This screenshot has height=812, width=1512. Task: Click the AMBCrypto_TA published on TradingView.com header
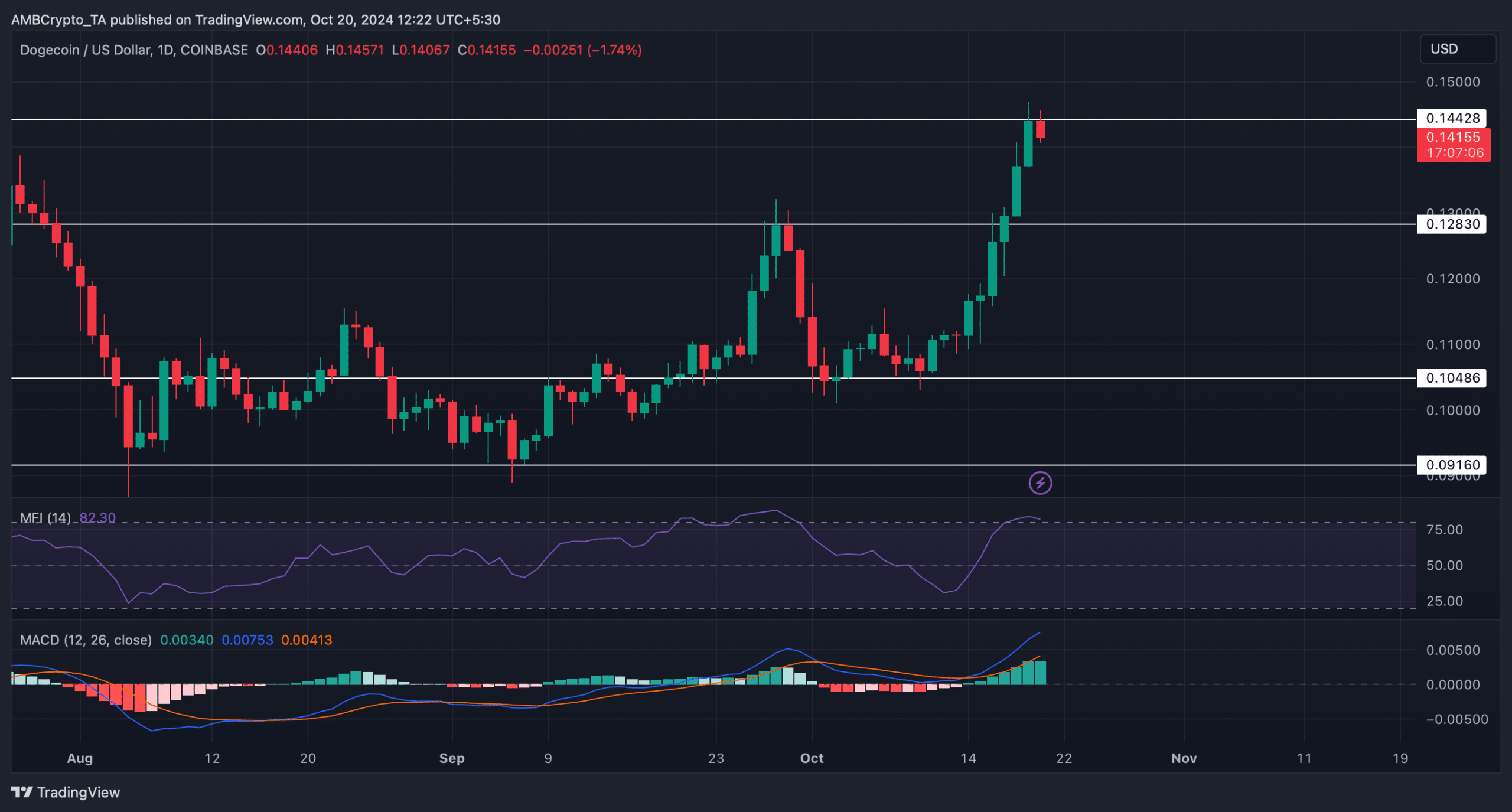tap(256, 19)
